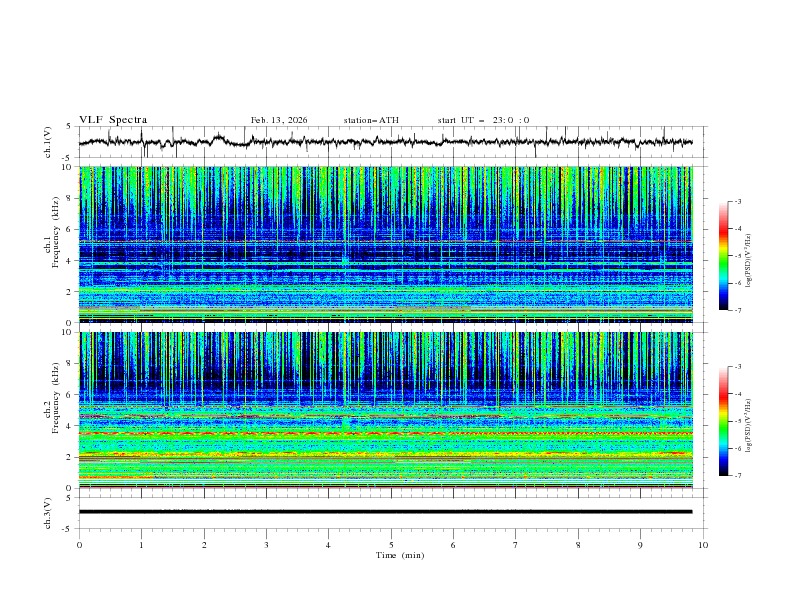The image size is (792, 612).
Task: Select the "Time (min)" axis label
Action: point(400,555)
